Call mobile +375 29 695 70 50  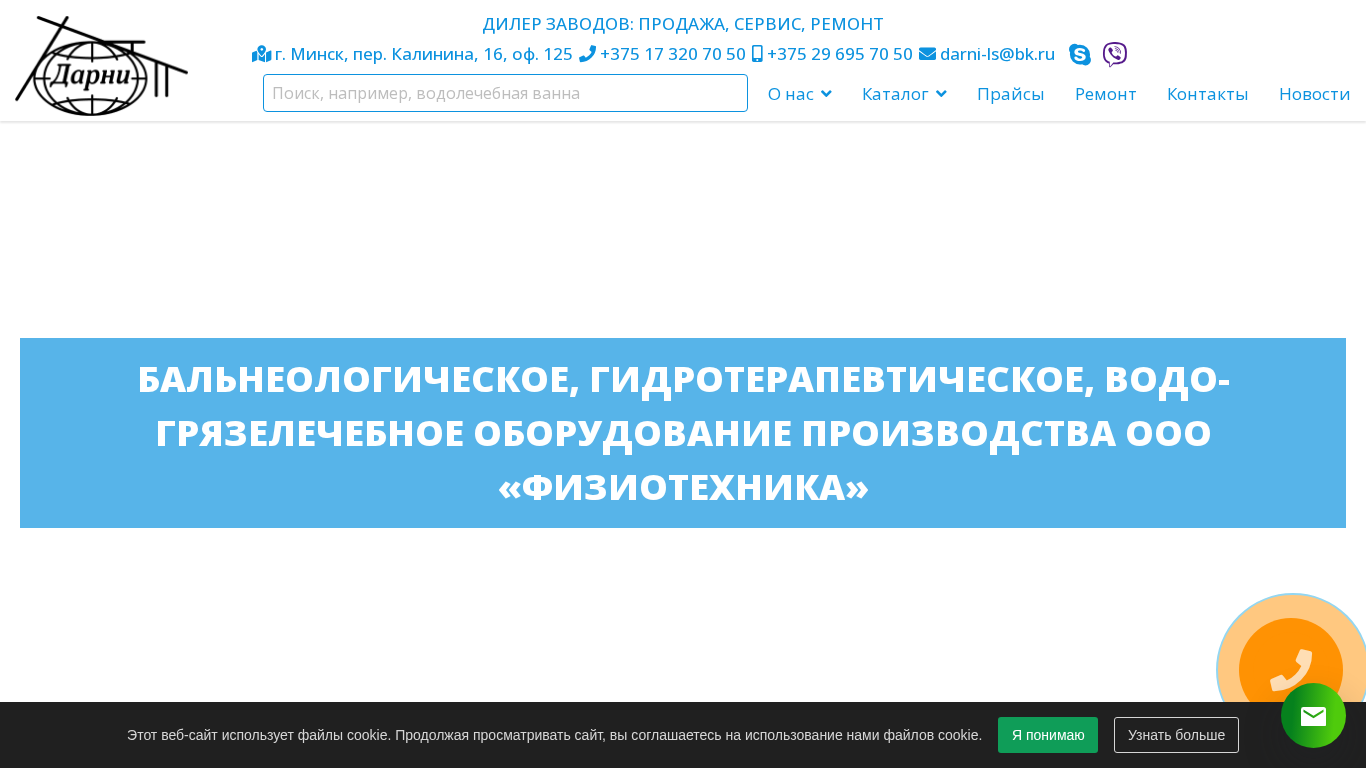coord(839,54)
